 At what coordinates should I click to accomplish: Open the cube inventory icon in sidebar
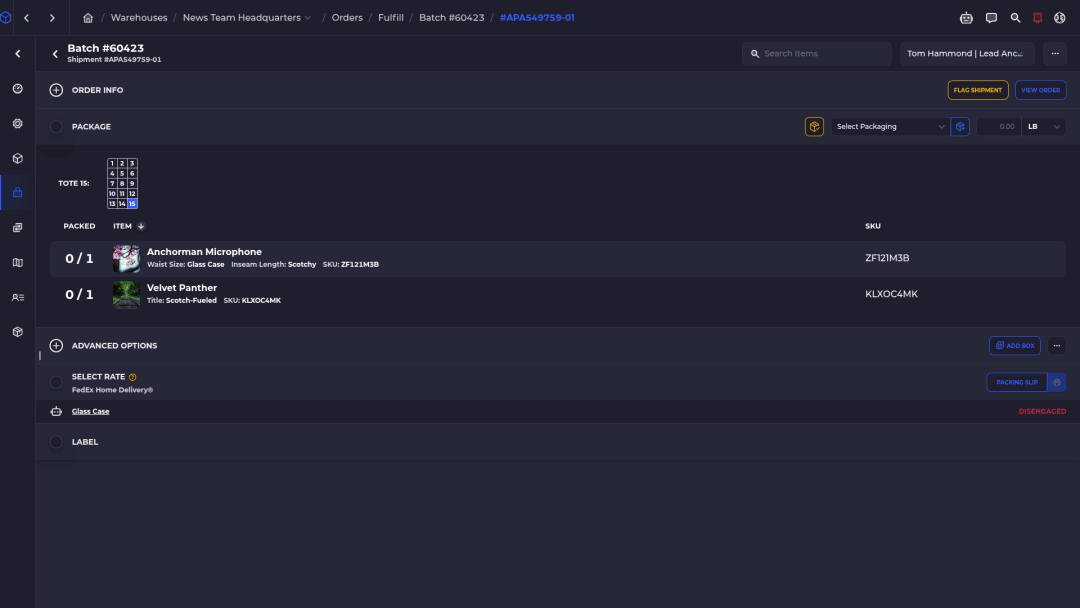pos(18,158)
